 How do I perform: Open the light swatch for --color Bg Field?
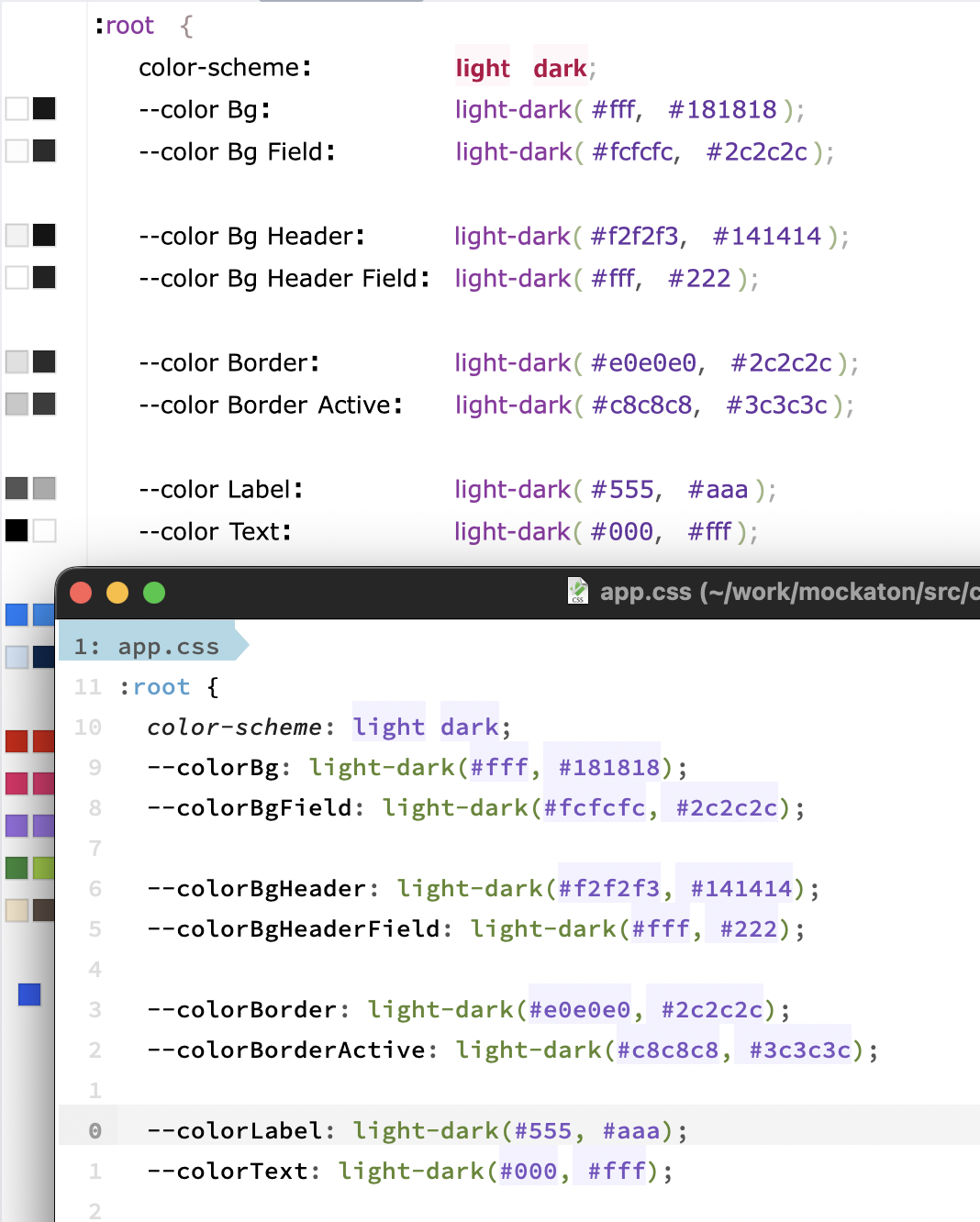(17, 150)
